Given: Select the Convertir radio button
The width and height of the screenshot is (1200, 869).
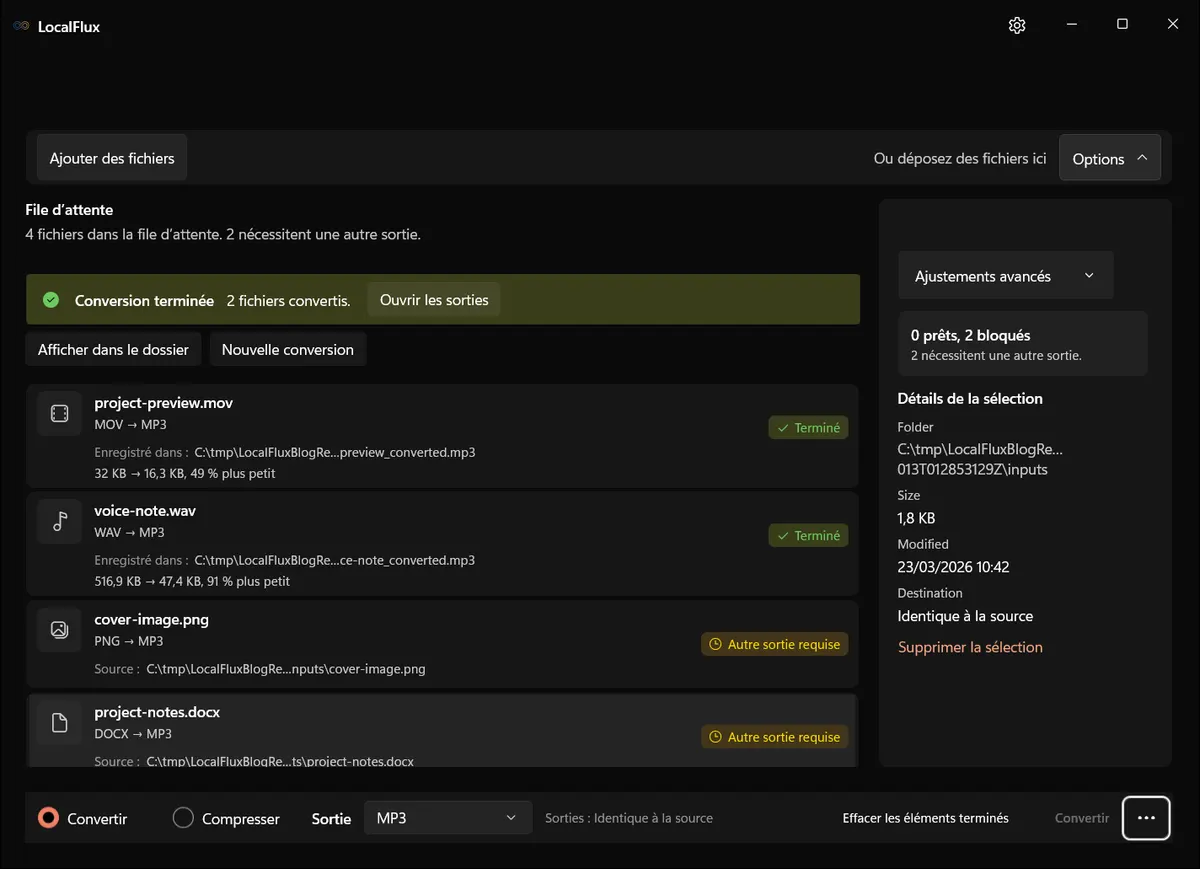Looking at the screenshot, I should point(48,818).
